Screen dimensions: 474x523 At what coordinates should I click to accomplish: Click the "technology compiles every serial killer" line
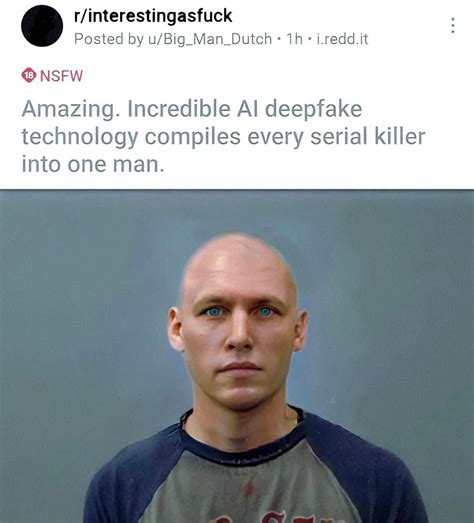(x=223, y=137)
